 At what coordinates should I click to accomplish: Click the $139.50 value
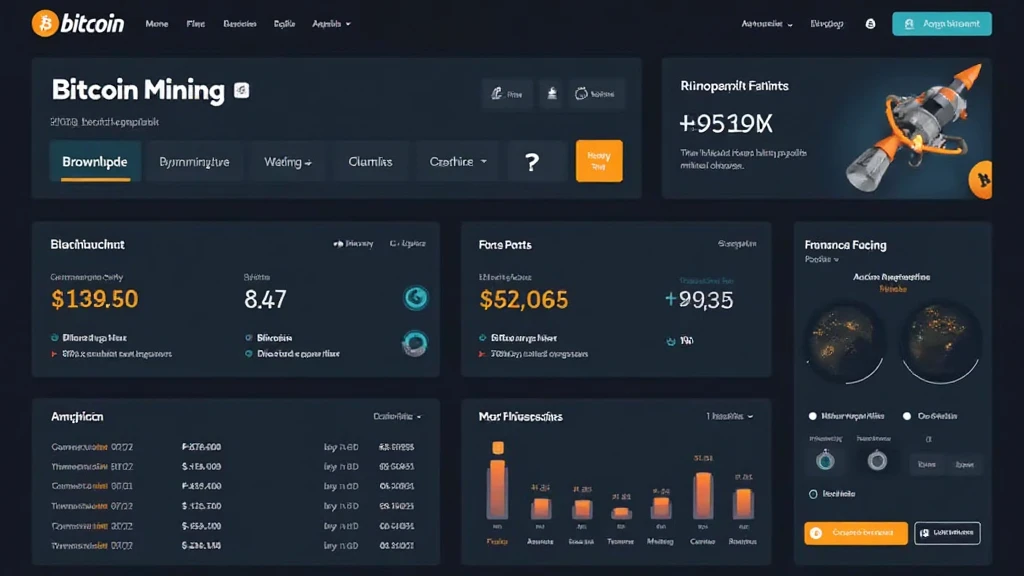click(95, 299)
